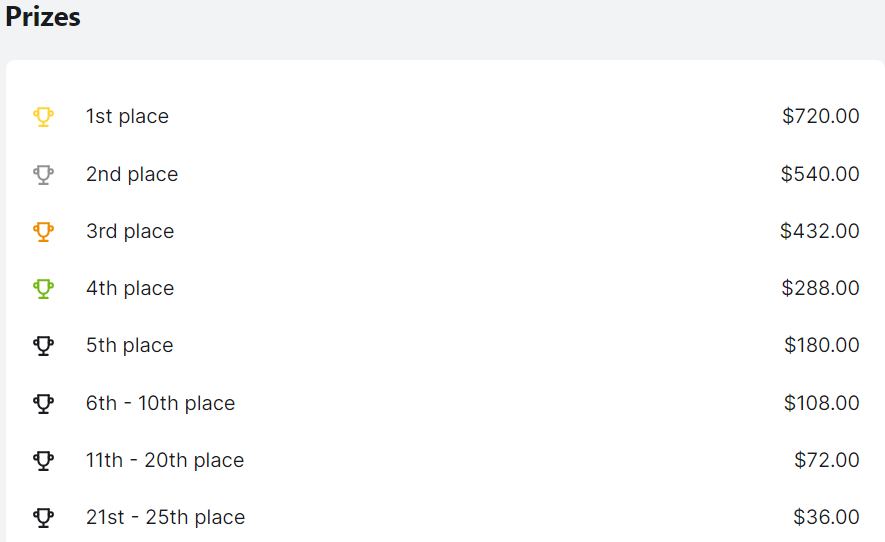Click the gold 1st place trophy icon
The image size is (885, 542).
(43, 117)
